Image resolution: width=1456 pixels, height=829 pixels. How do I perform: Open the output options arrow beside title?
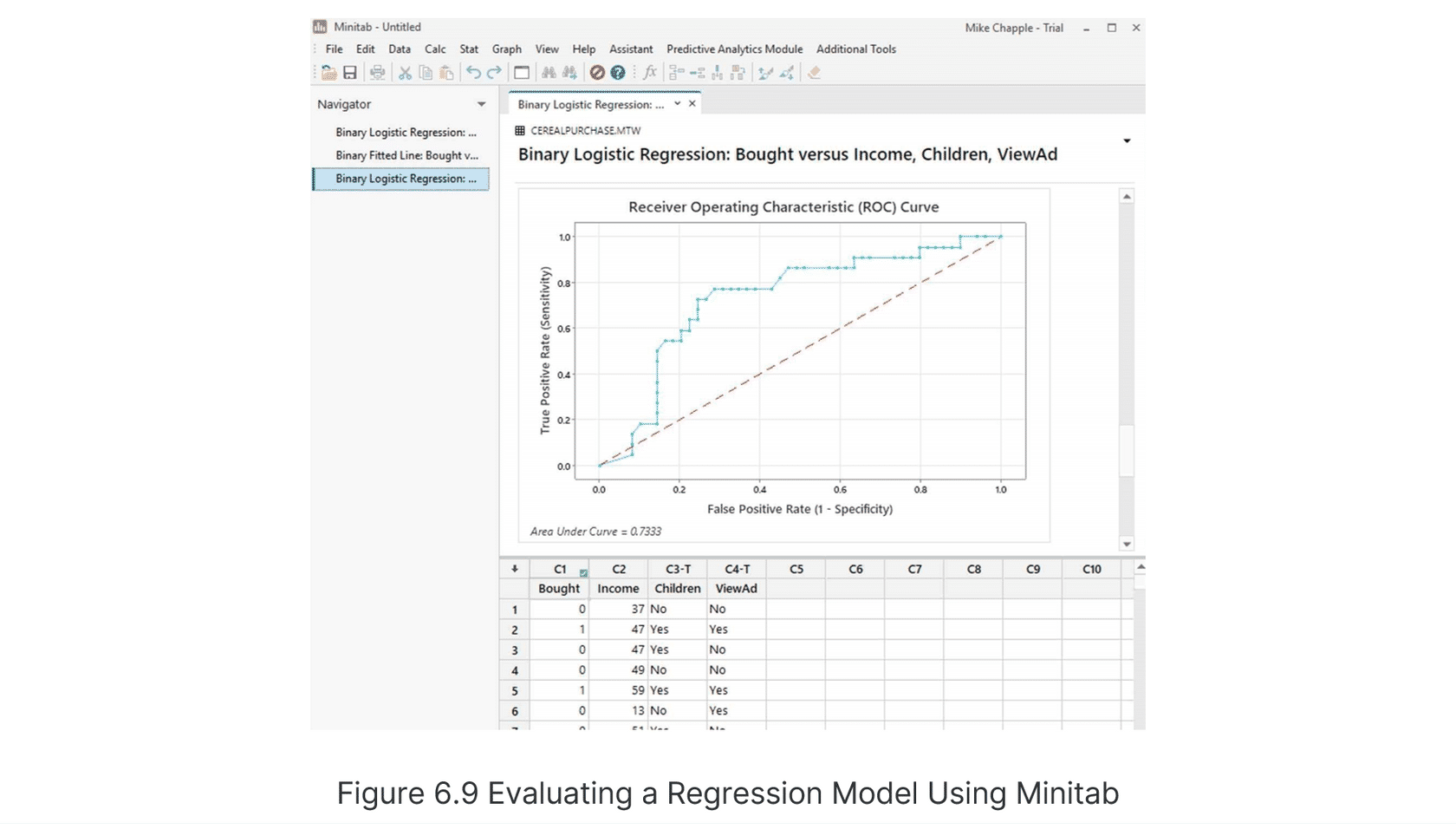coord(1127,140)
